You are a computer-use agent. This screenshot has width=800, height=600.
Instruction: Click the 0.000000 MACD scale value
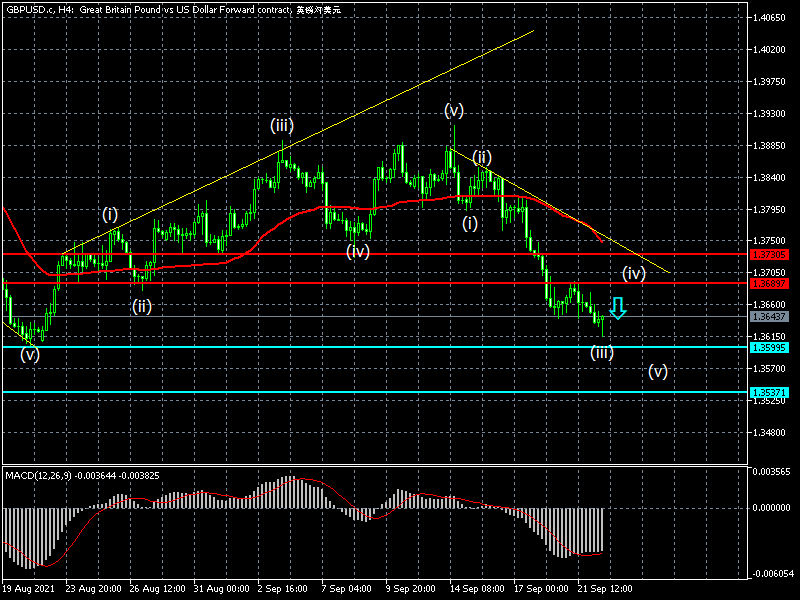771,508
